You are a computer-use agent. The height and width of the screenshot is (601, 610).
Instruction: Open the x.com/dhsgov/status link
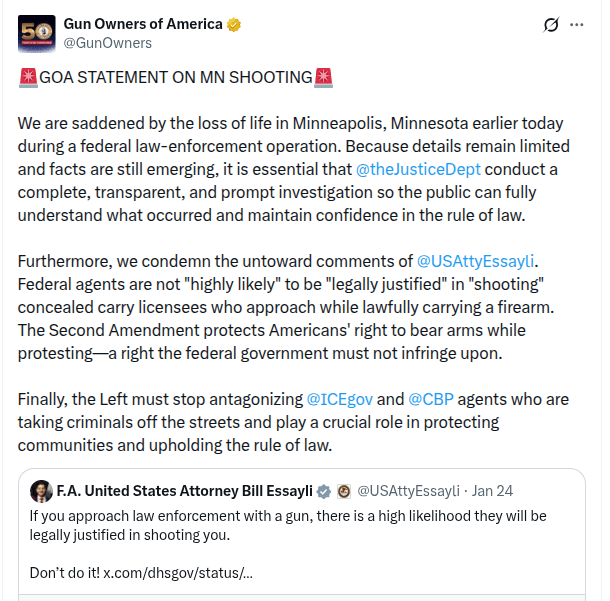pos(175,573)
